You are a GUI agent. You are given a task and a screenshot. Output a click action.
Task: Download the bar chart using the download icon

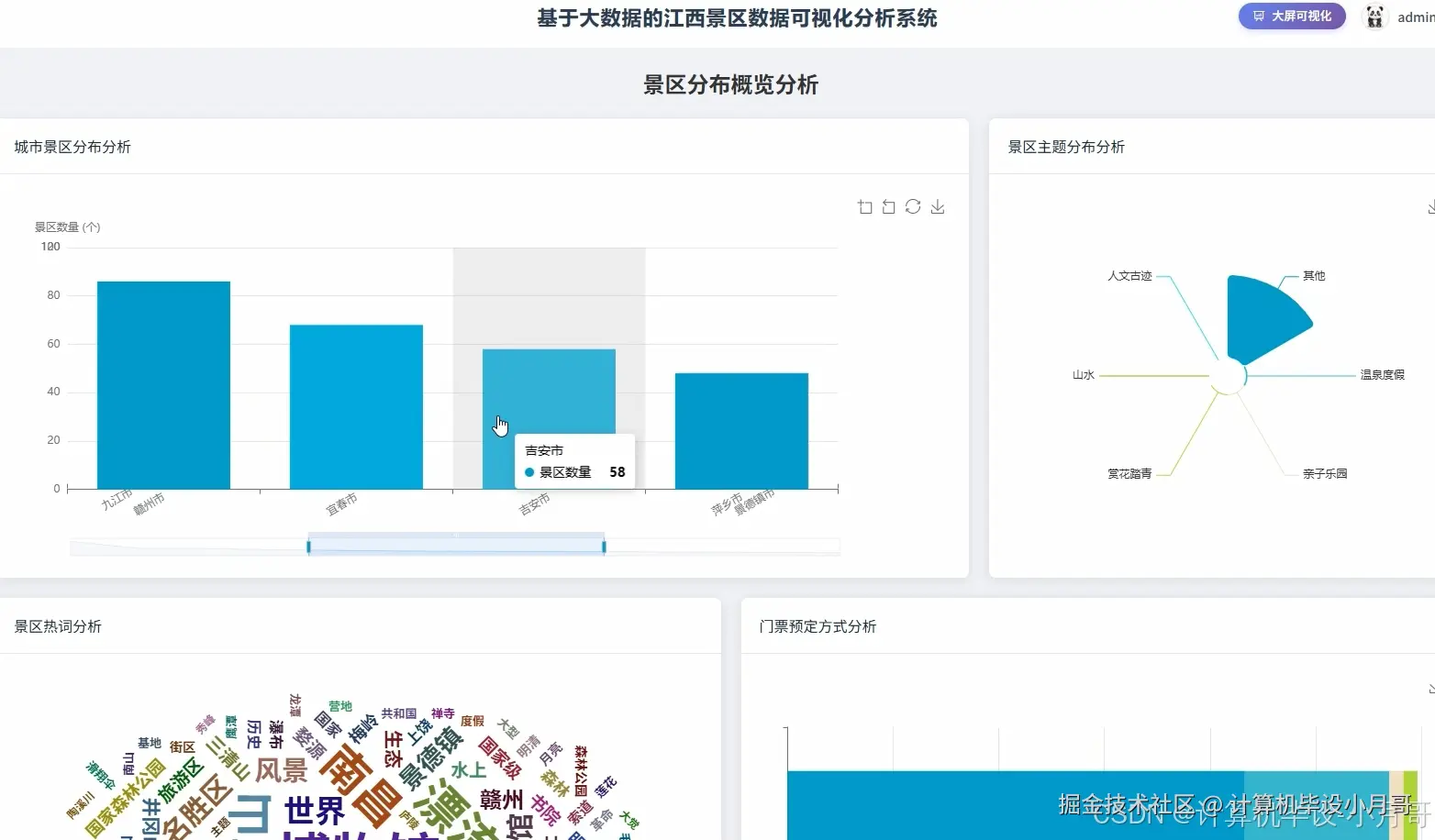click(x=937, y=206)
